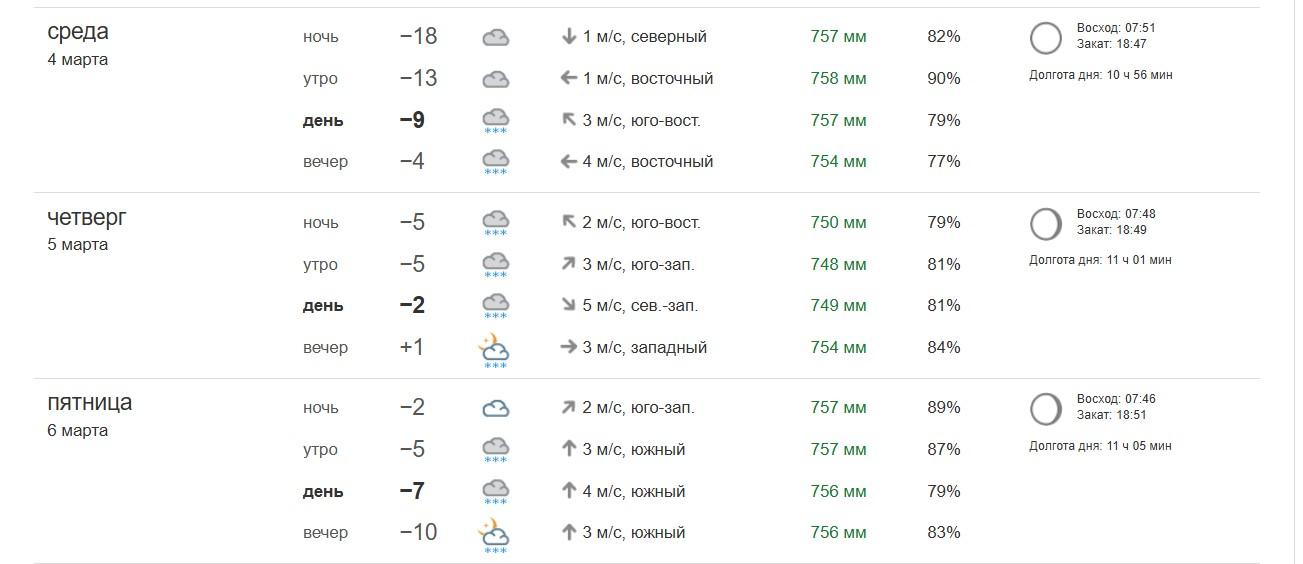1303x564 pixels.
Task: Click the 748 мм pressure value
Action: [x=838, y=265]
